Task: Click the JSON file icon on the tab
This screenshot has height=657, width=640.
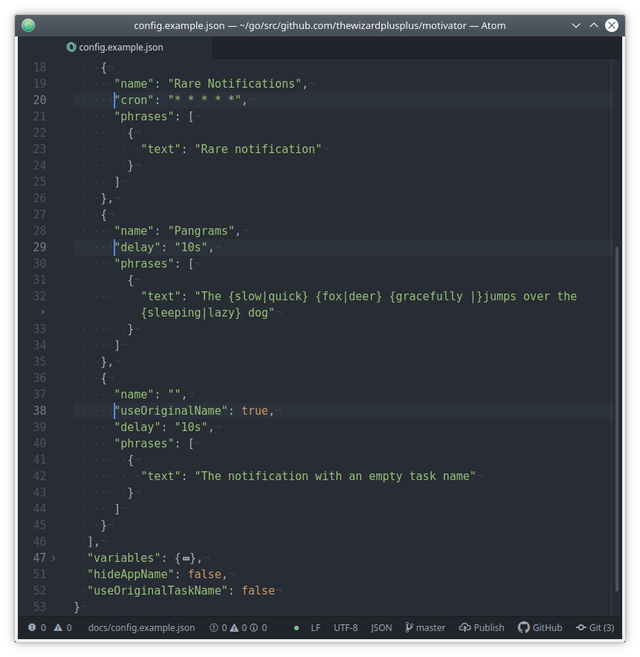Action: pyautogui.click(x=71, y=47)
